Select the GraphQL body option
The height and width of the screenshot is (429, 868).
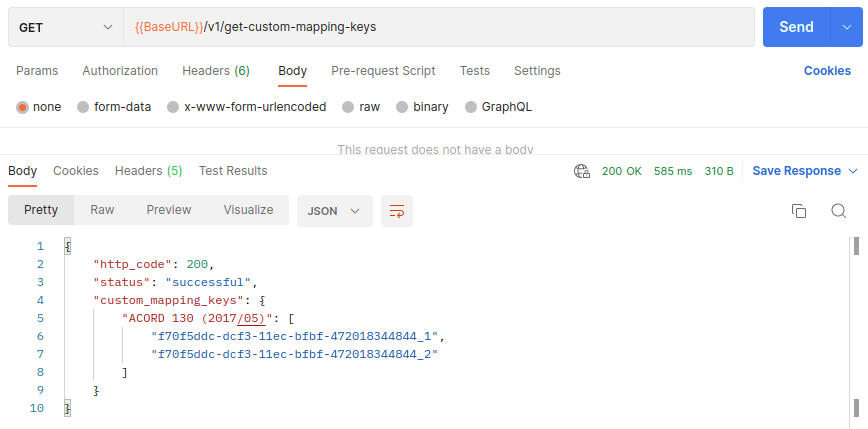pyautogui.click(x=472, y=107)
